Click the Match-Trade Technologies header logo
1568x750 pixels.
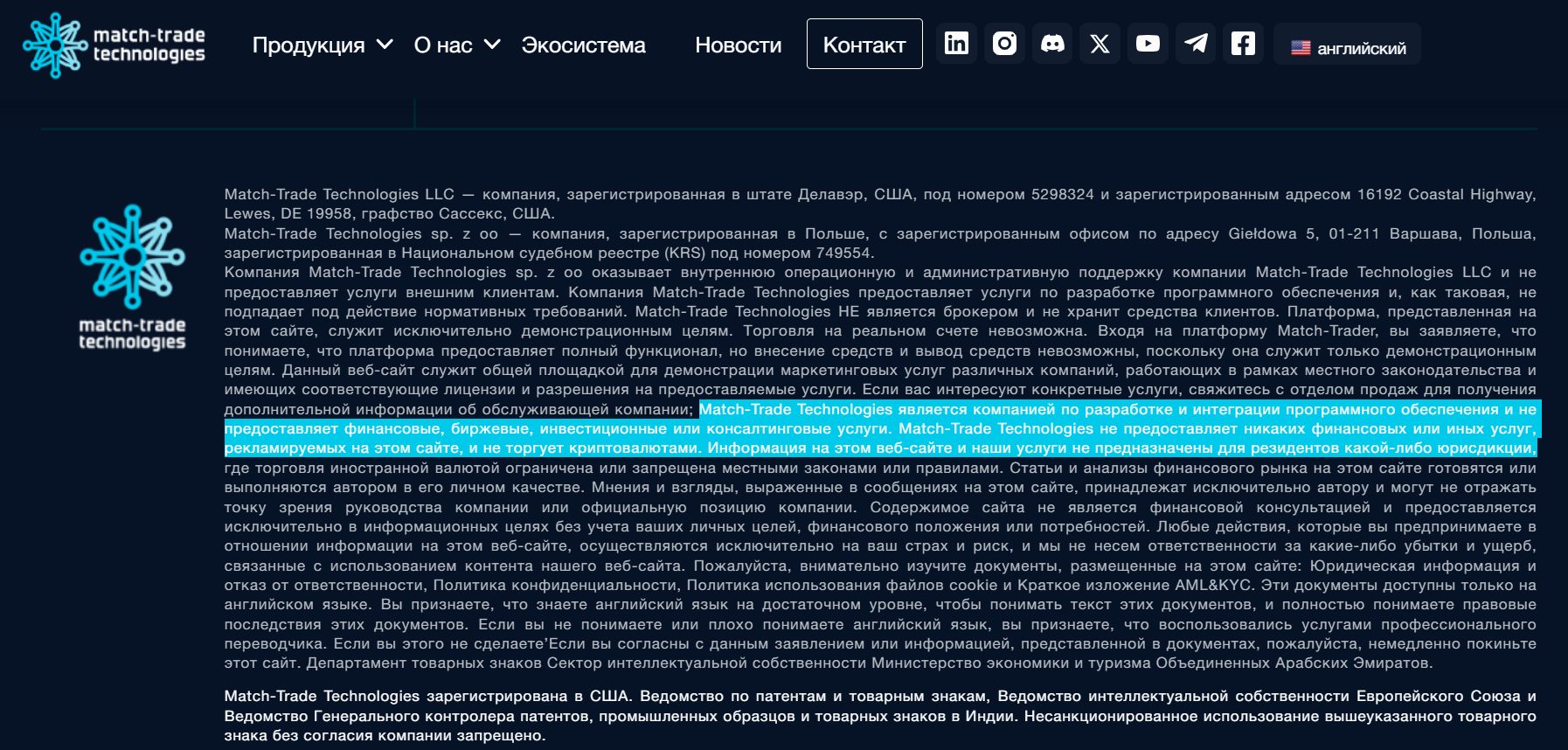pos(114,45)
